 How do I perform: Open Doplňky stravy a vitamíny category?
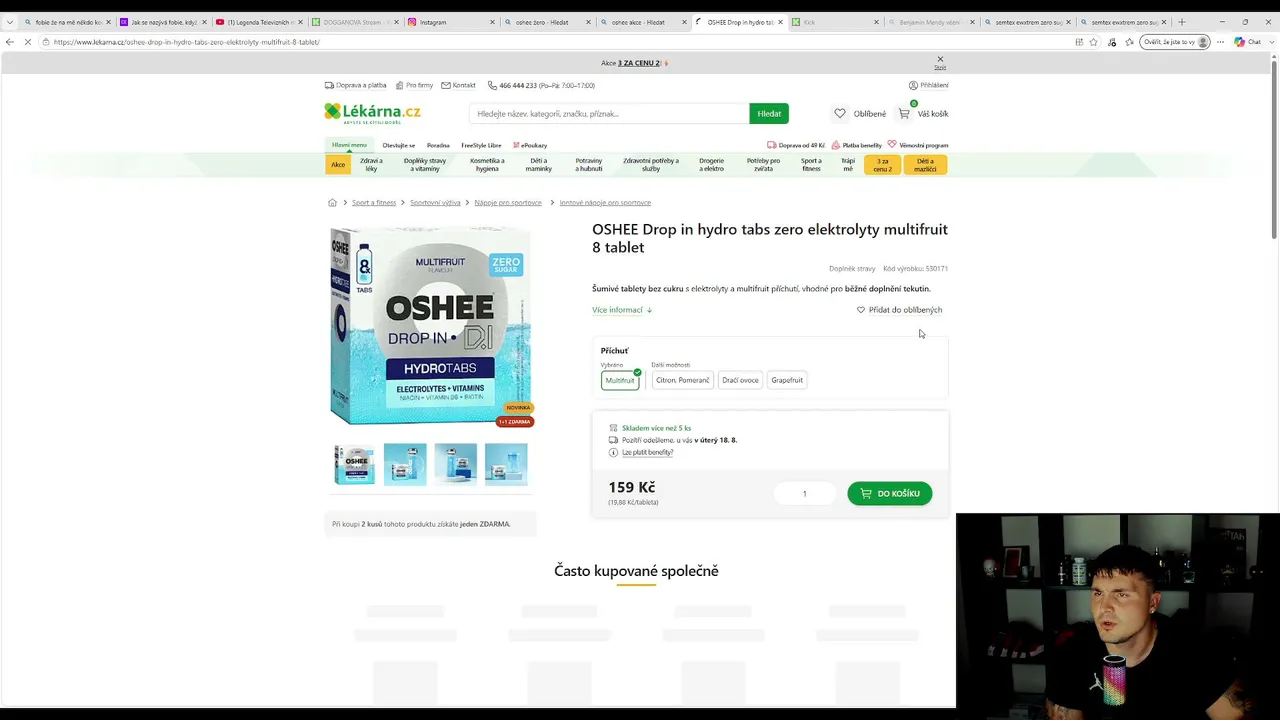pyautogui.click(x=425, y=165)
